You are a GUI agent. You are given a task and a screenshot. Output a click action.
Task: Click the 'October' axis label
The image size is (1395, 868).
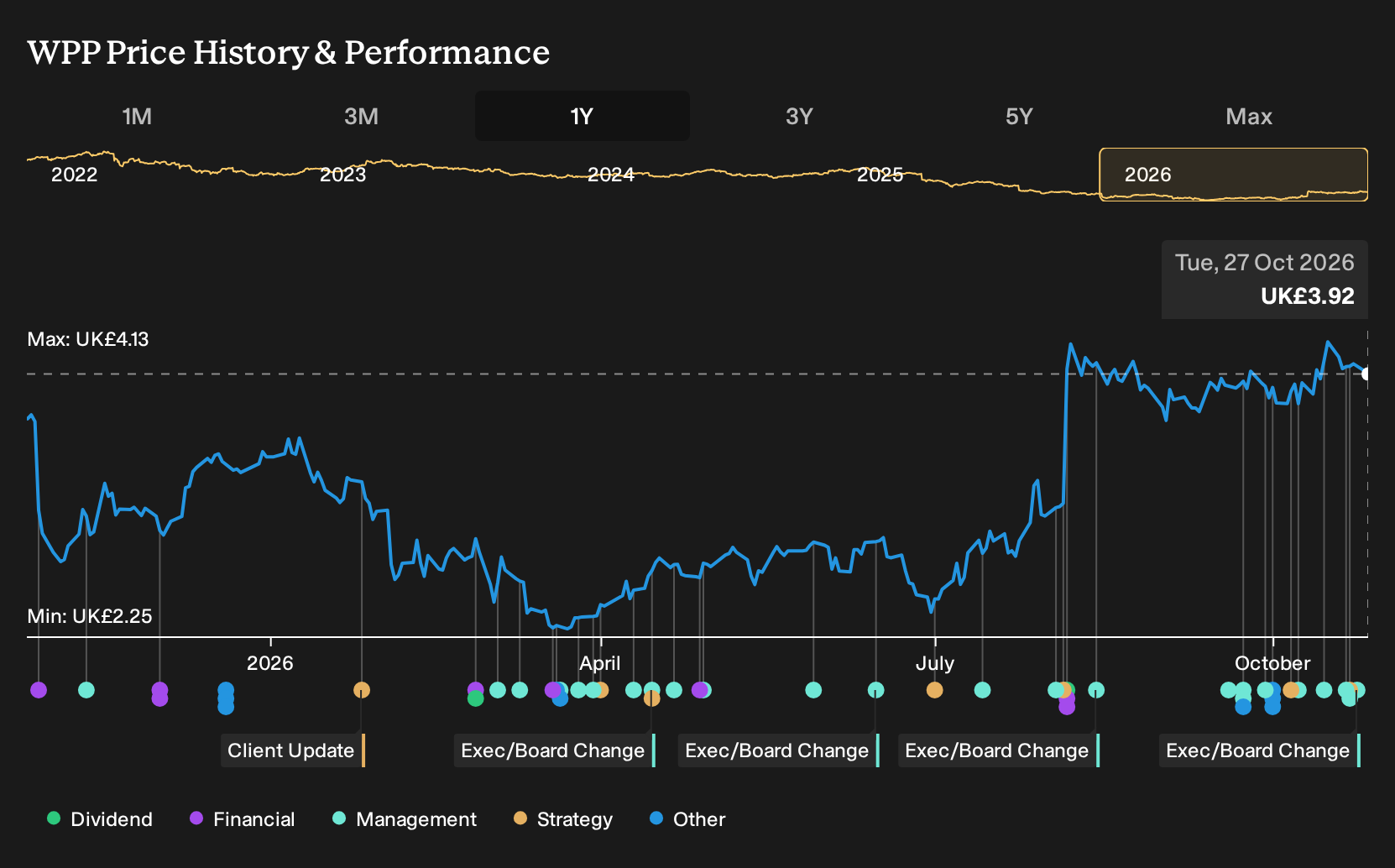pyautogui.click(x=1272, y=663)
